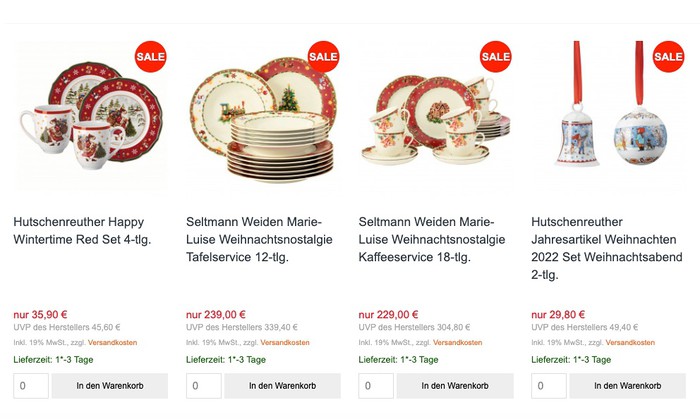700x419 pixels.
Task: Open Hutschenreuther Happy Wintertime Red Set title
Action: pos(82,230)
